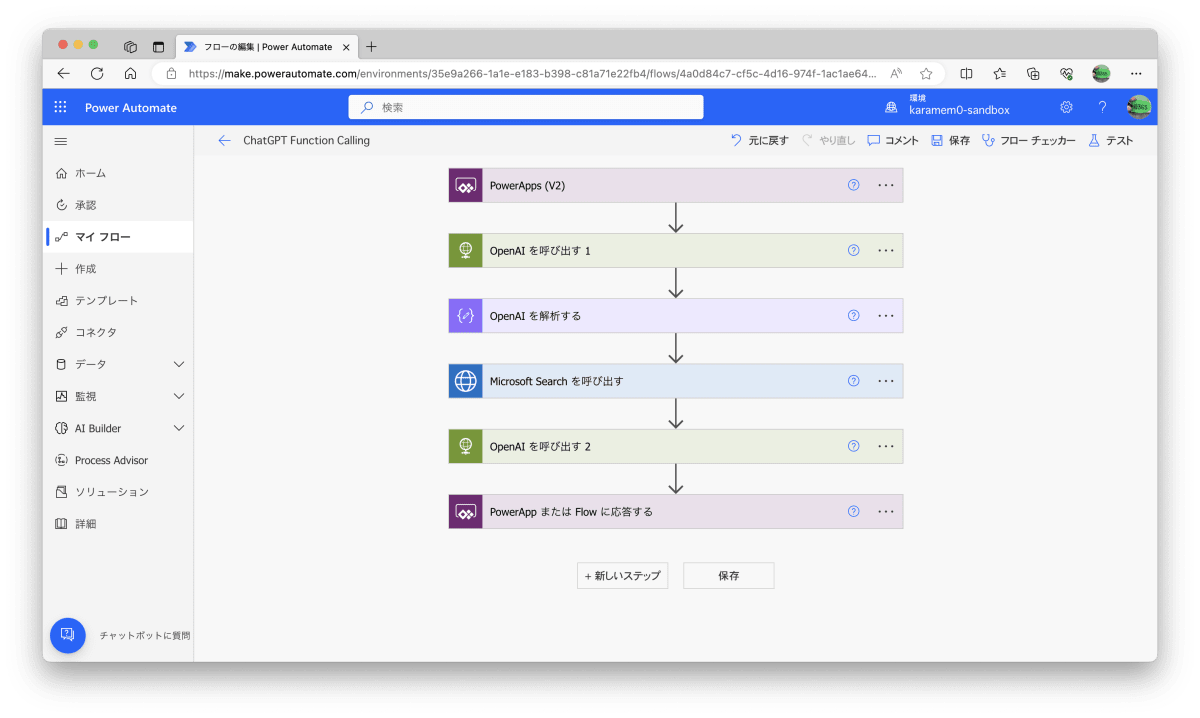The width and height of the screenshot is (1200, 718).
Task: Go back using the flow title arrow
Action: [224, 141]
